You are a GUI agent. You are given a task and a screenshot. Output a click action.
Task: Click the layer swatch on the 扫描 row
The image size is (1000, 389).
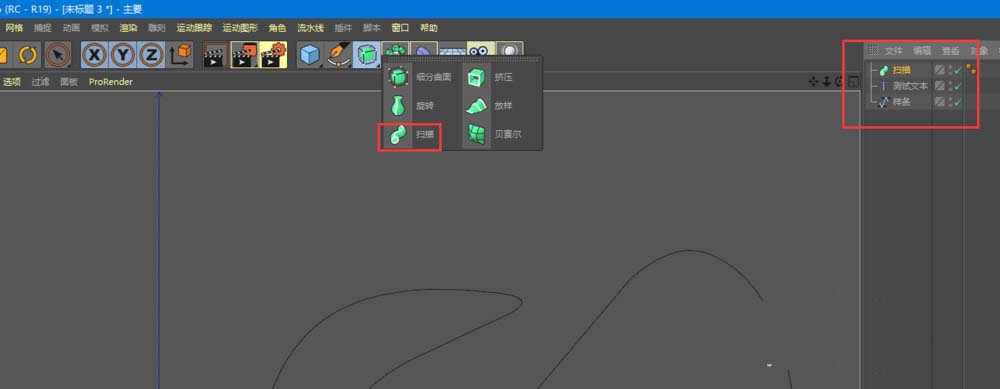click(939, 70)
